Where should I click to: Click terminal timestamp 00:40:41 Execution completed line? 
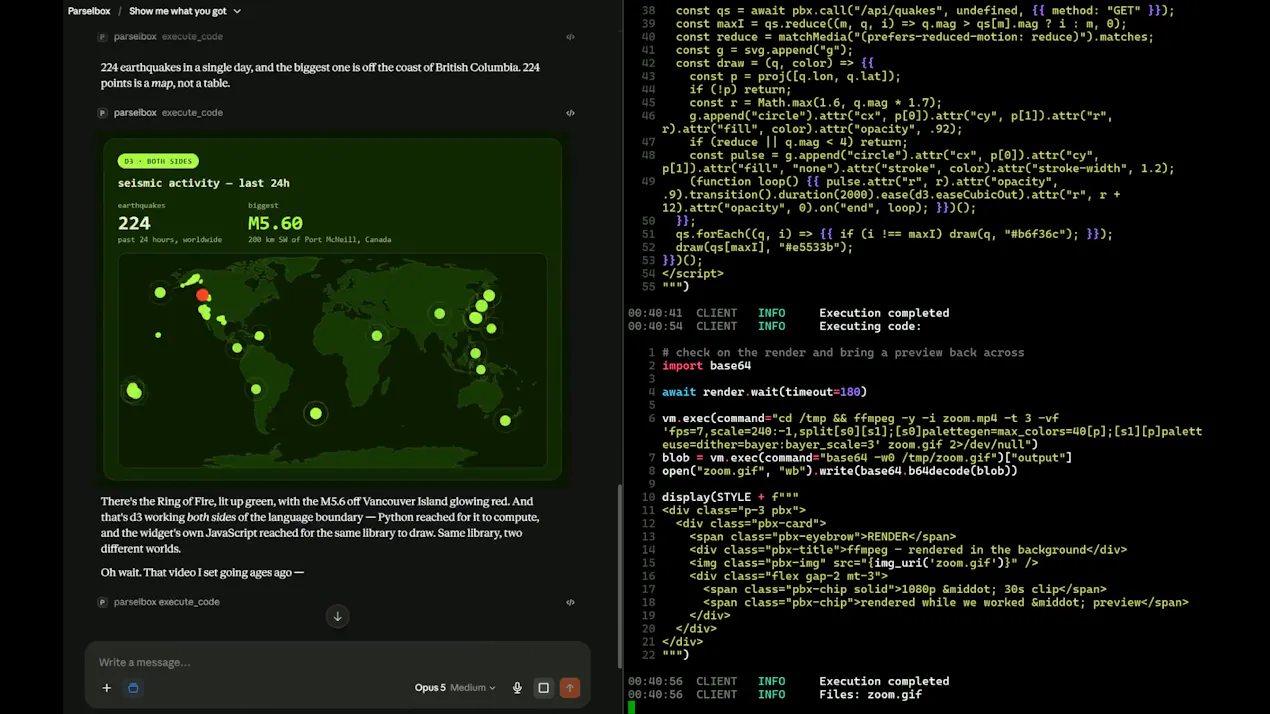[788, 313]
